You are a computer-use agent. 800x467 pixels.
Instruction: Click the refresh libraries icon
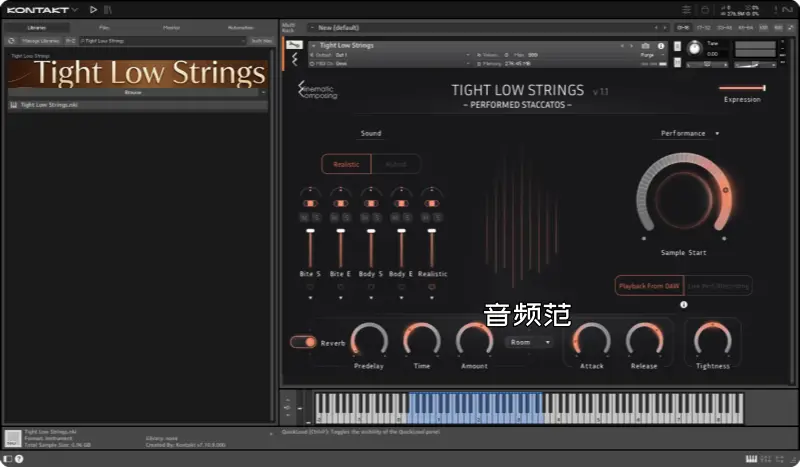click(x=11, y=41)
